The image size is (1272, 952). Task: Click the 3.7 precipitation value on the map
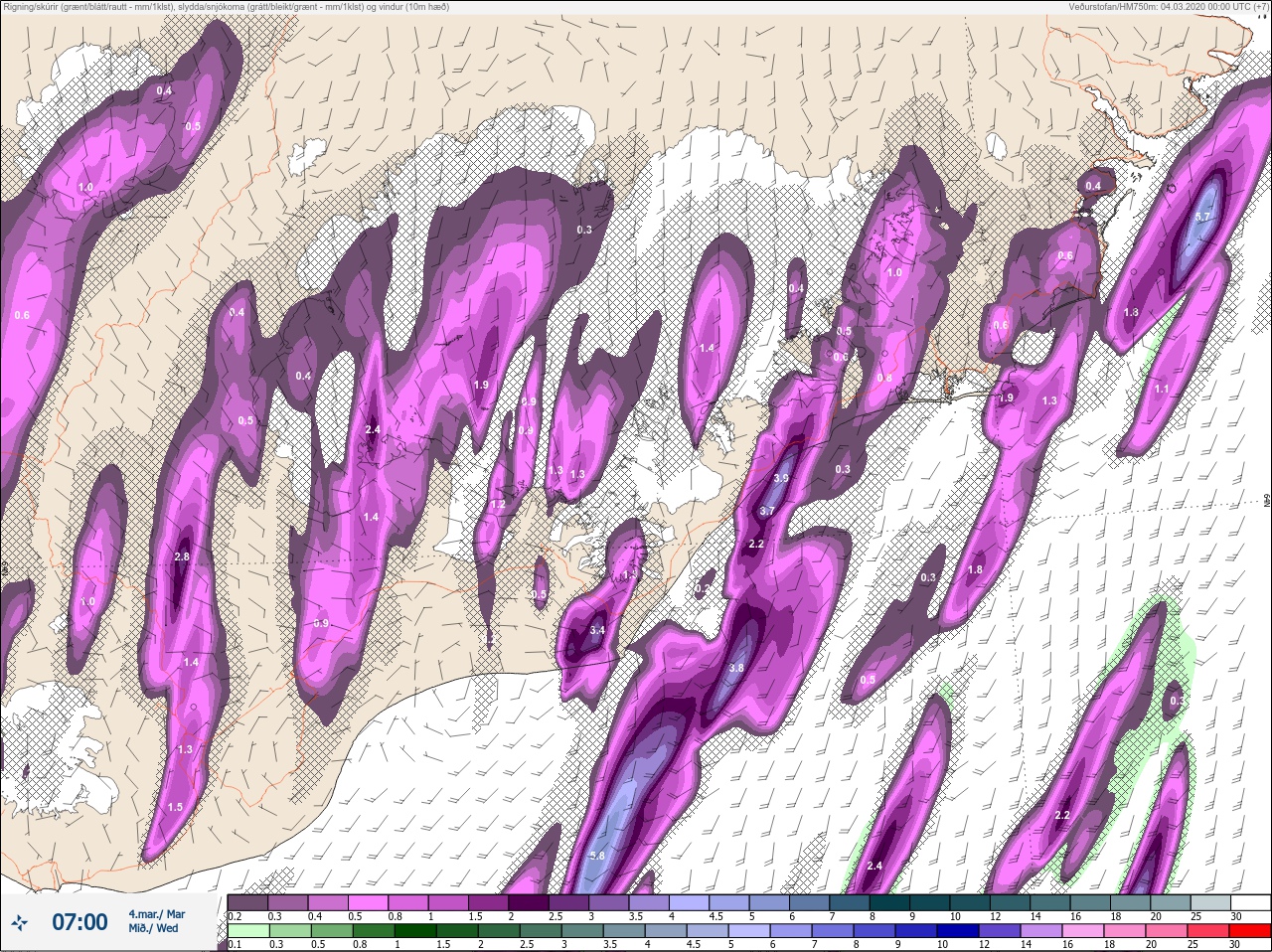[767, 511]
